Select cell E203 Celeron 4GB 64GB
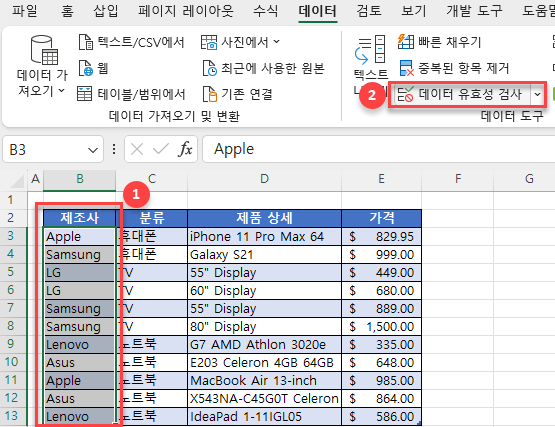The height and width of the screenshot is (427, 555). [x=264, y=363]
